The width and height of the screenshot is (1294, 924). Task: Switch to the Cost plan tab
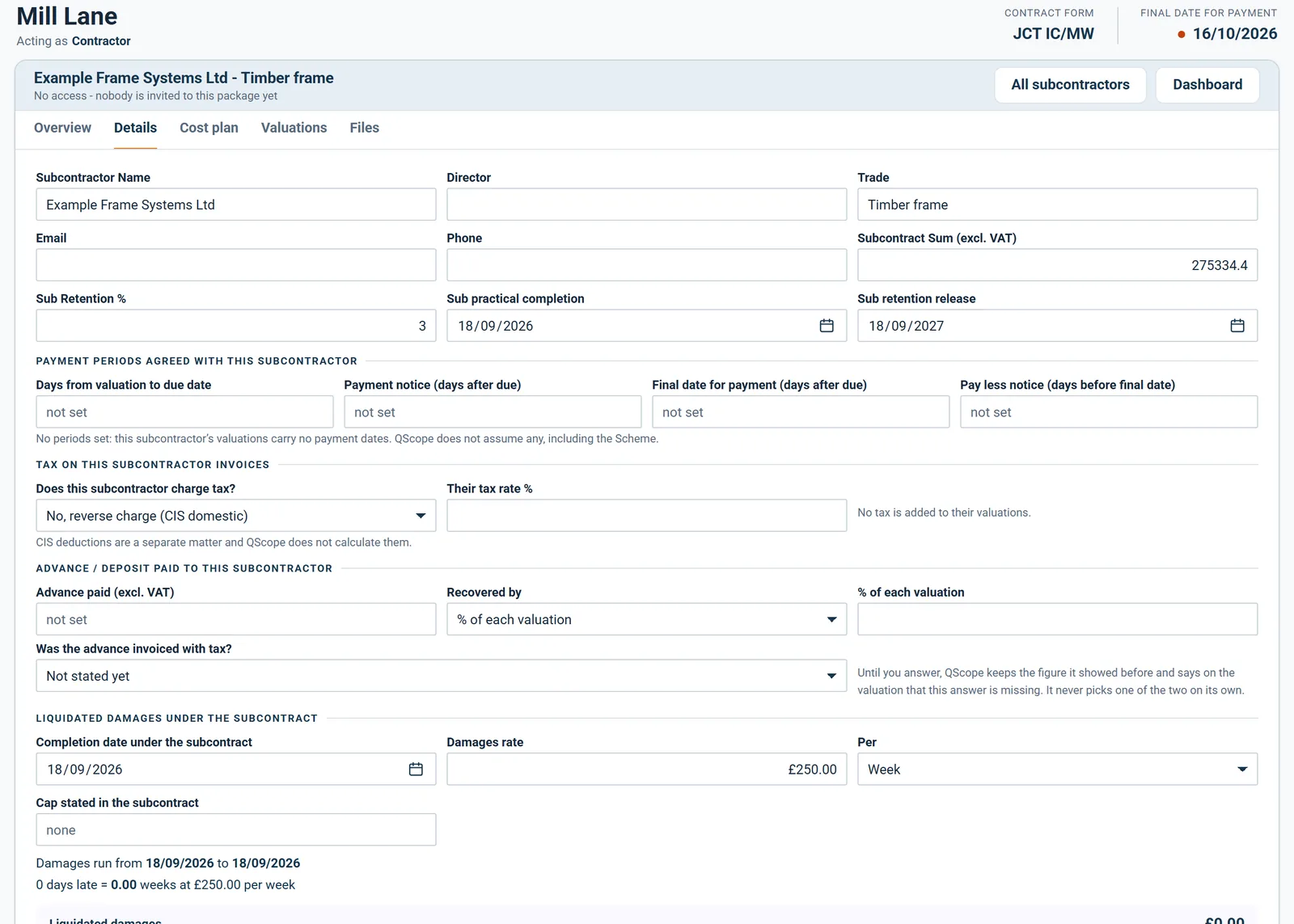[x=209, y=128]
